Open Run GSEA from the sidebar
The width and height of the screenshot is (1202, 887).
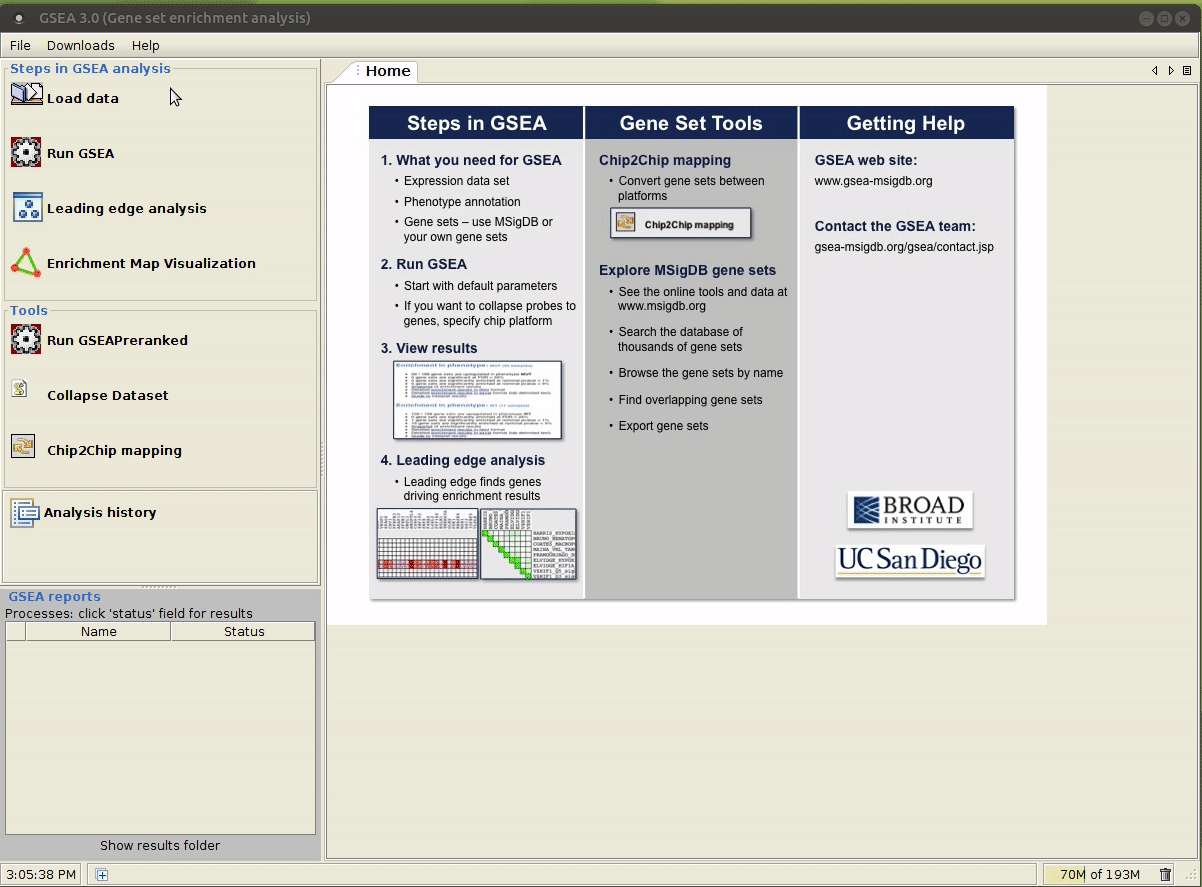[x=80, y=154]
